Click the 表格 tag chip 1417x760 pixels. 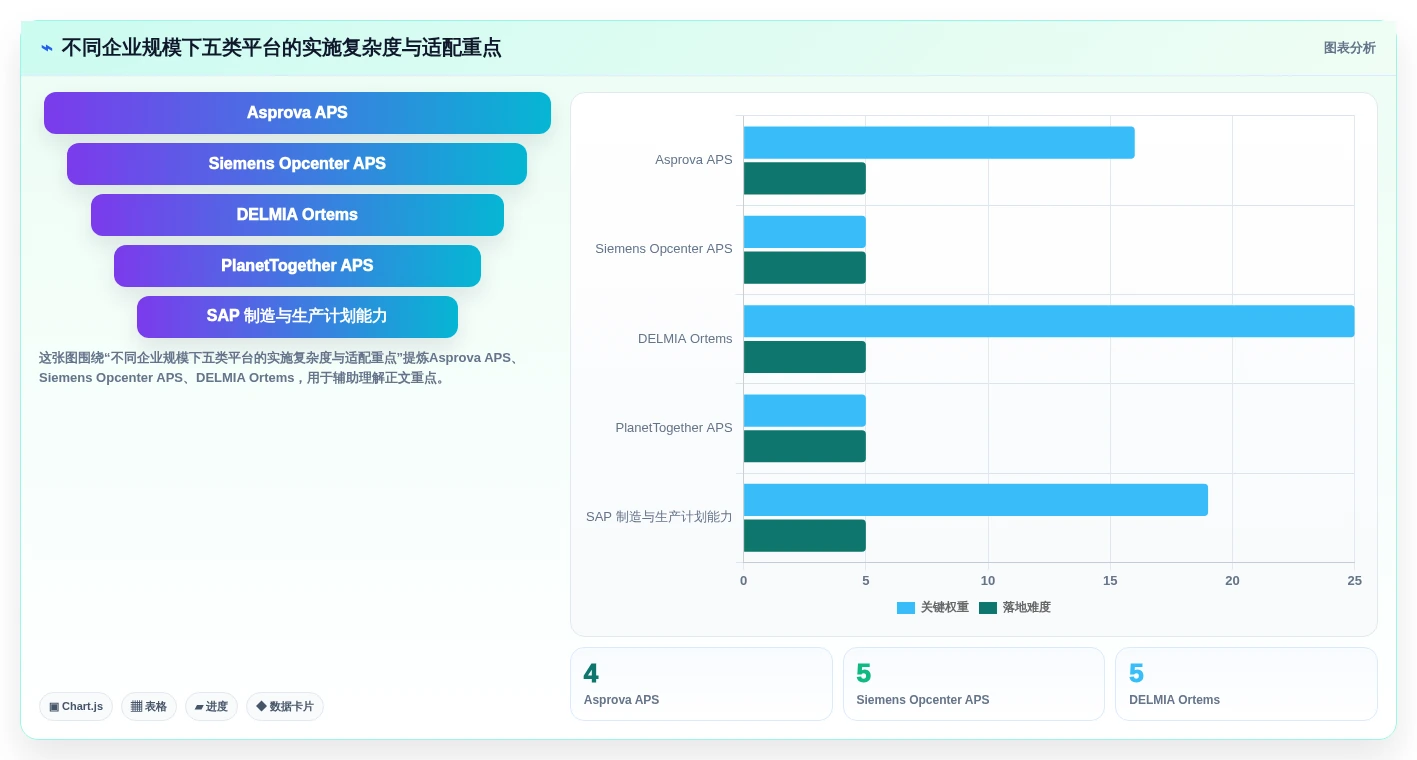click(x=149, y=707)
